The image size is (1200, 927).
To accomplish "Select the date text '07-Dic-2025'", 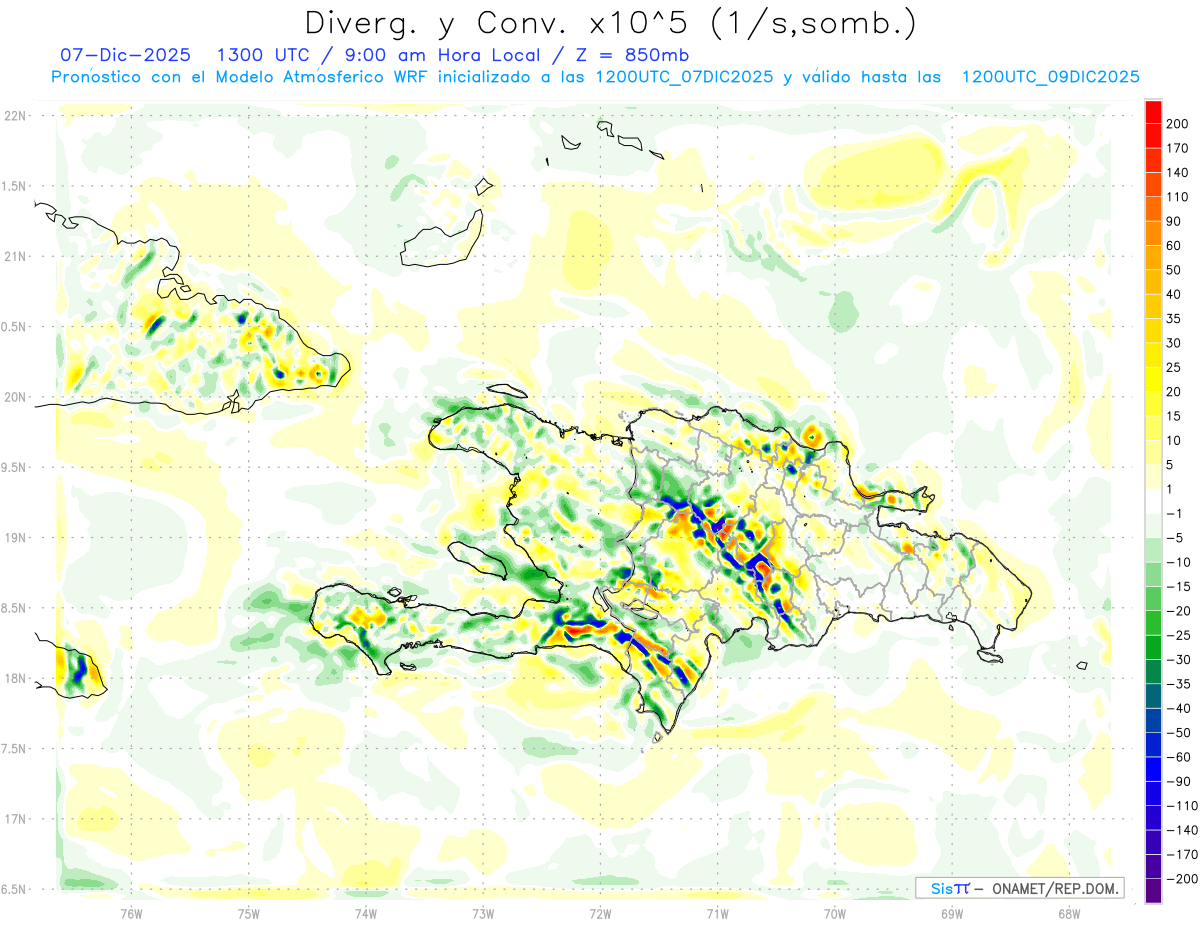I will [x=123, y=55].
